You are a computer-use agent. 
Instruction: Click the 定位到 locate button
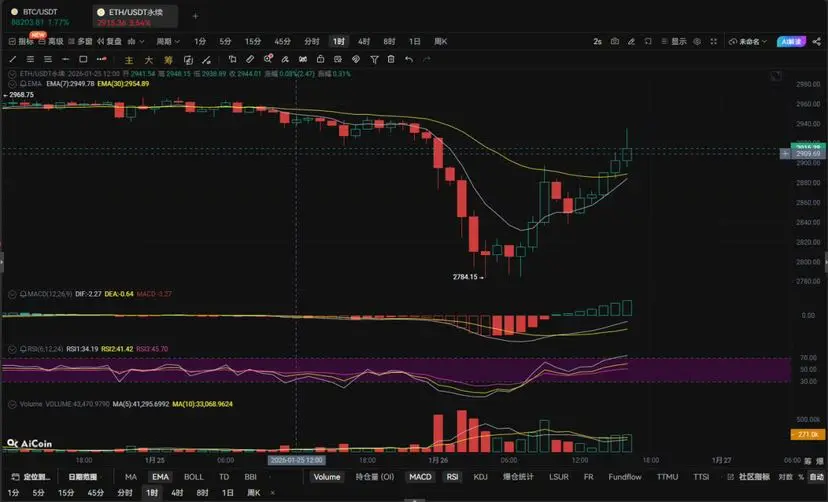(31, 477)
